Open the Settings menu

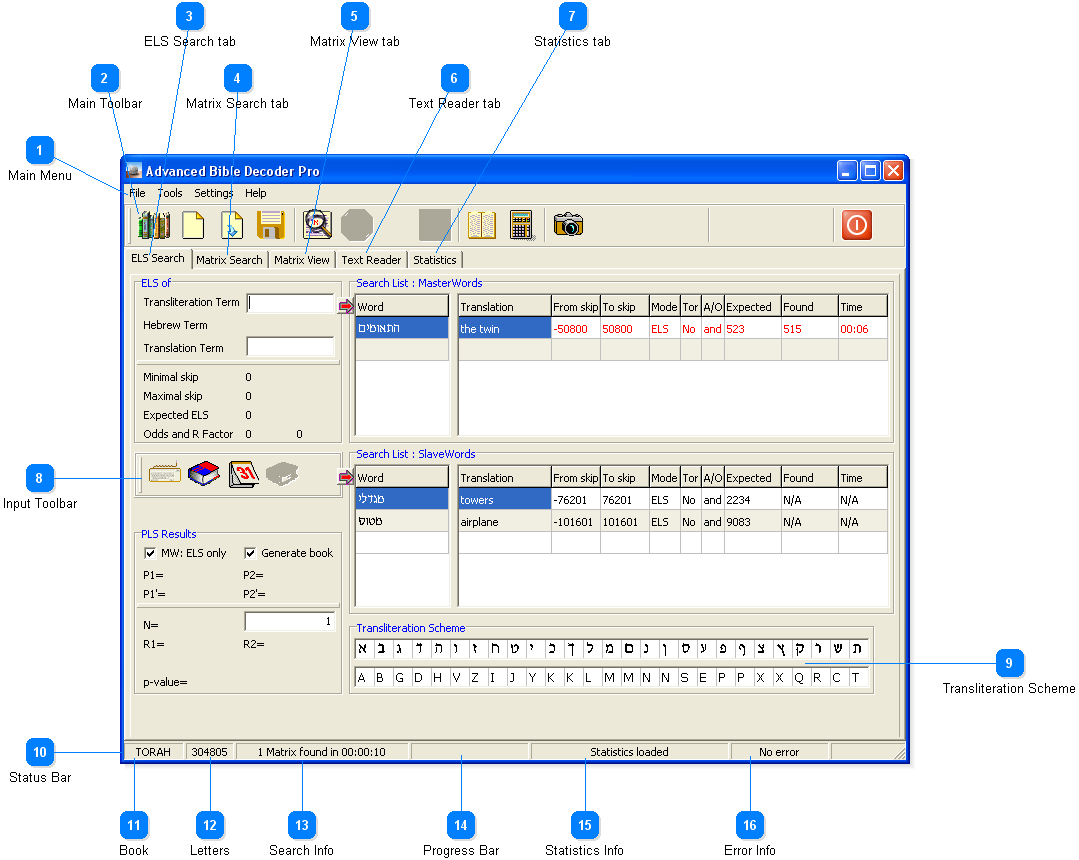click(213, 193)
